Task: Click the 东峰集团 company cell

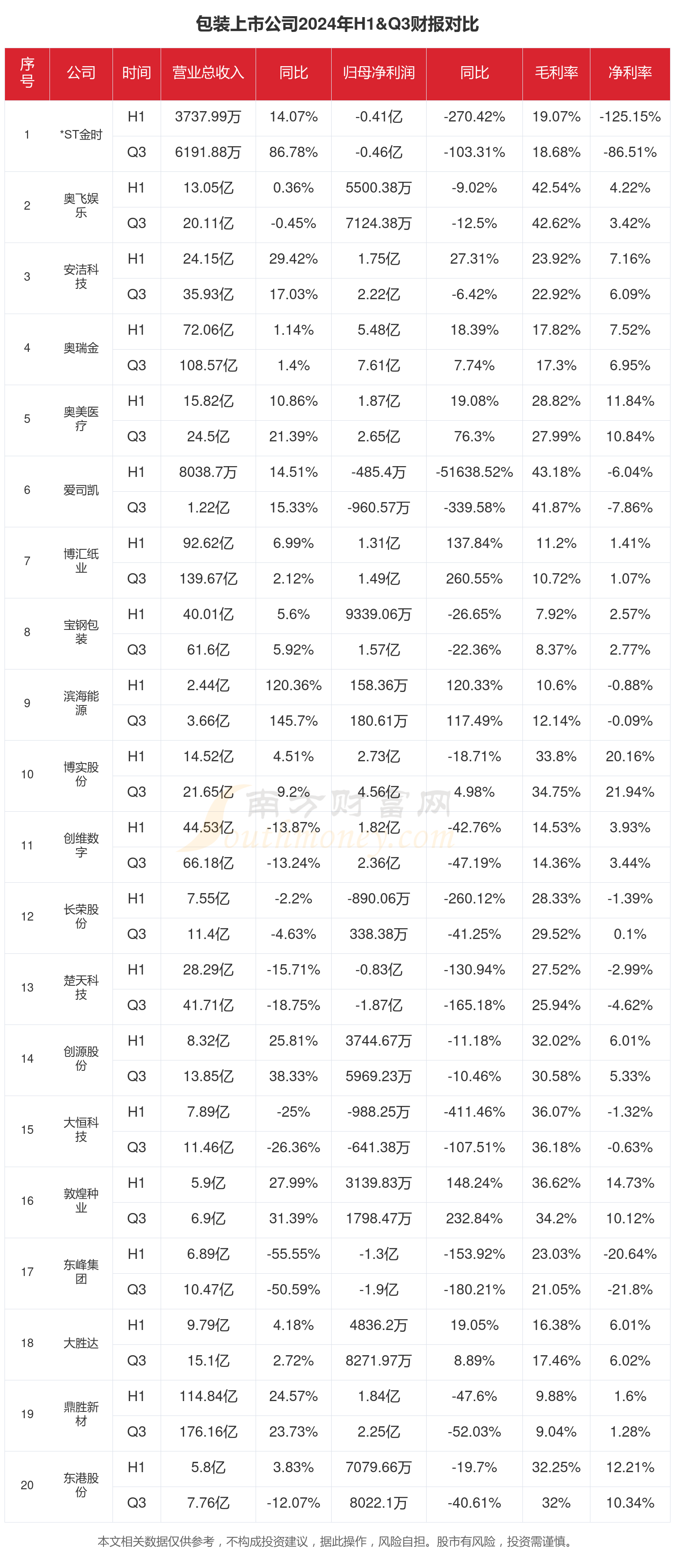Action: tap(81, 1271)
